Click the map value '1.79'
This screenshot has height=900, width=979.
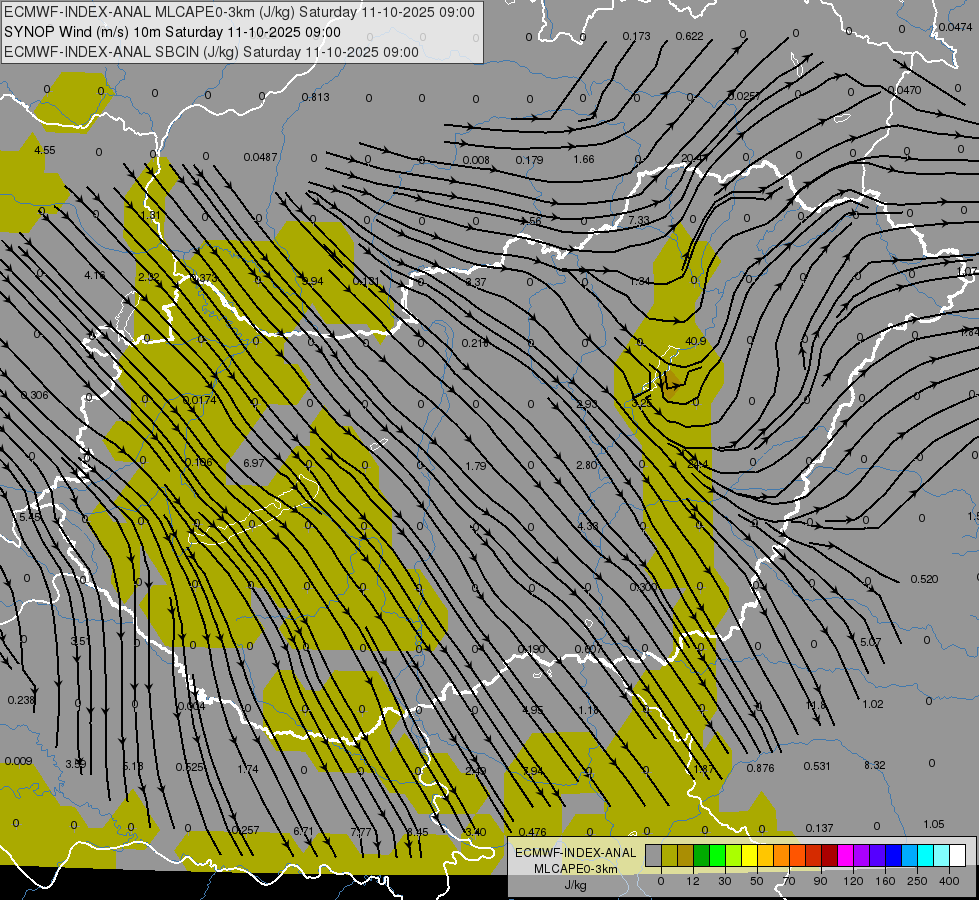pyautogui.click(x=476, y=466)
